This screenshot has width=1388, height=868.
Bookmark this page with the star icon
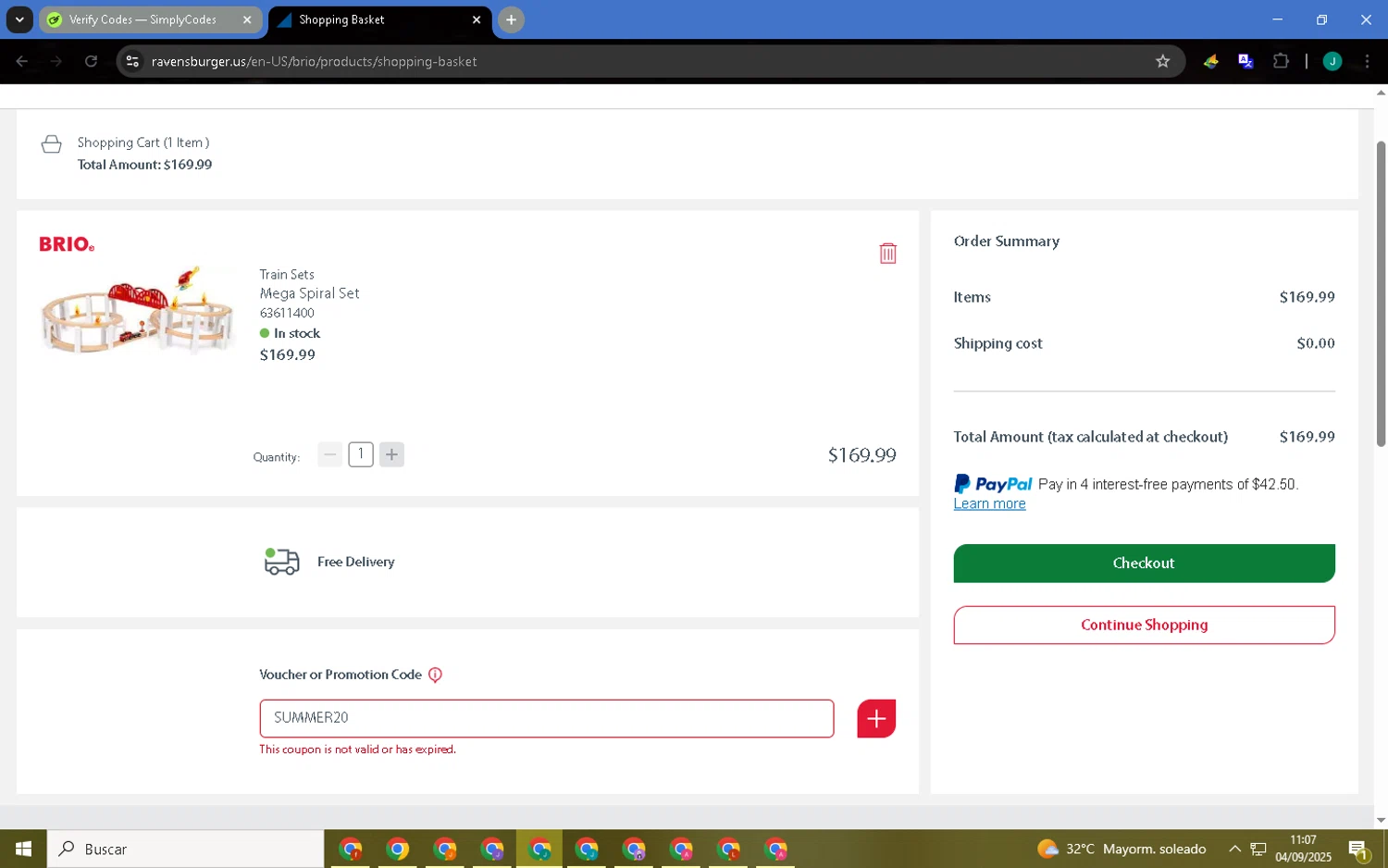coord(1163,61)
